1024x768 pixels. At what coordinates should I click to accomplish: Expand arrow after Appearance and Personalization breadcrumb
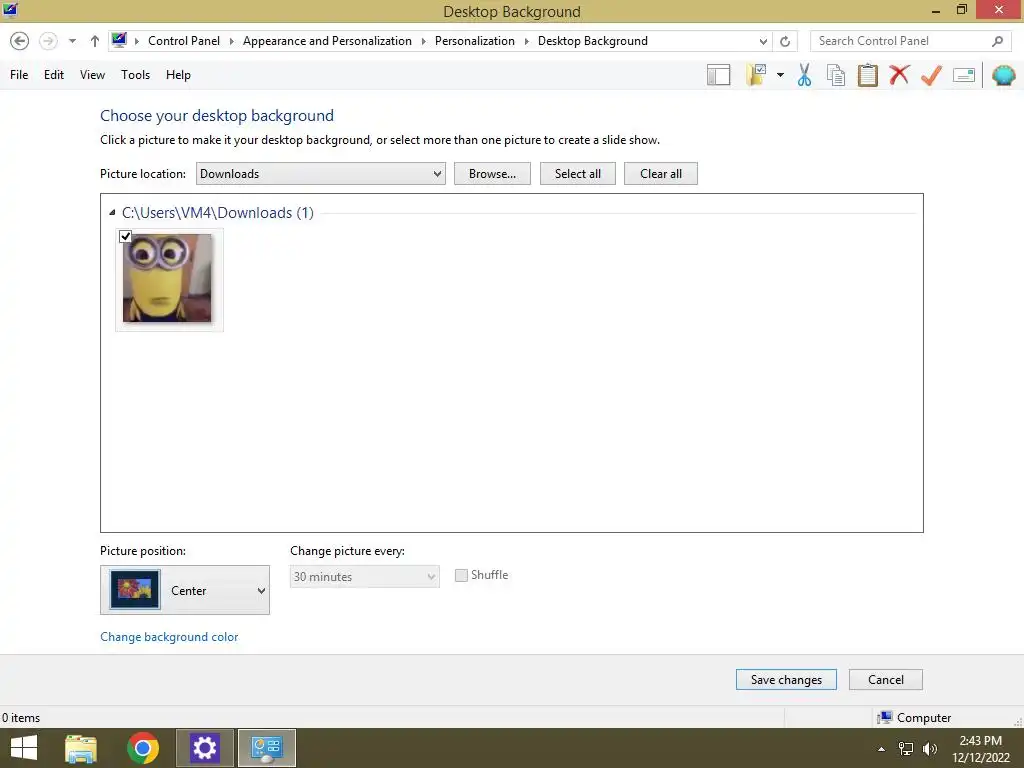[x=423, y=41]
